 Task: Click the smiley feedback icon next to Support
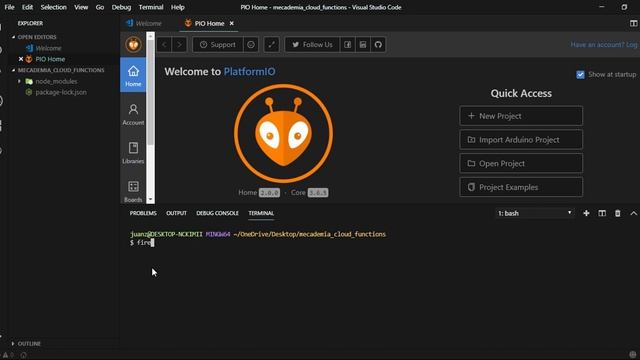tap(251, 44)
